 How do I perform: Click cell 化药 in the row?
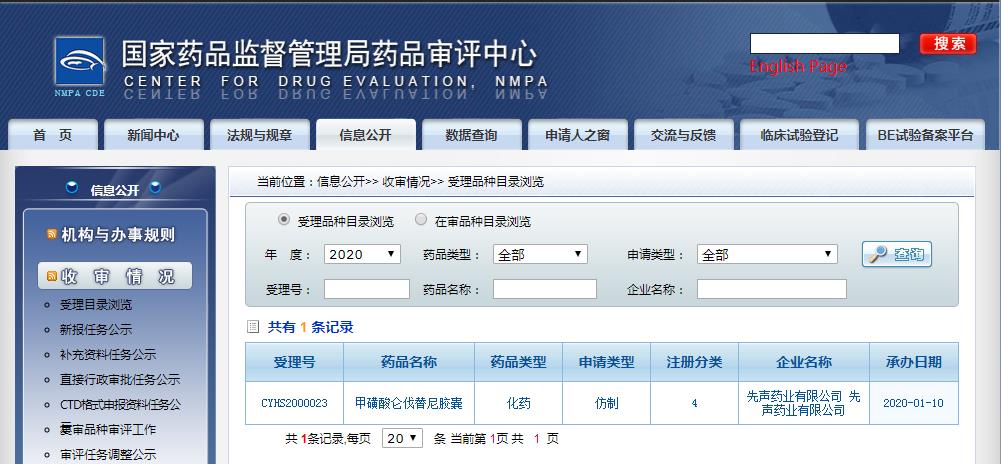pyautogui.click(x=518, y=403)
